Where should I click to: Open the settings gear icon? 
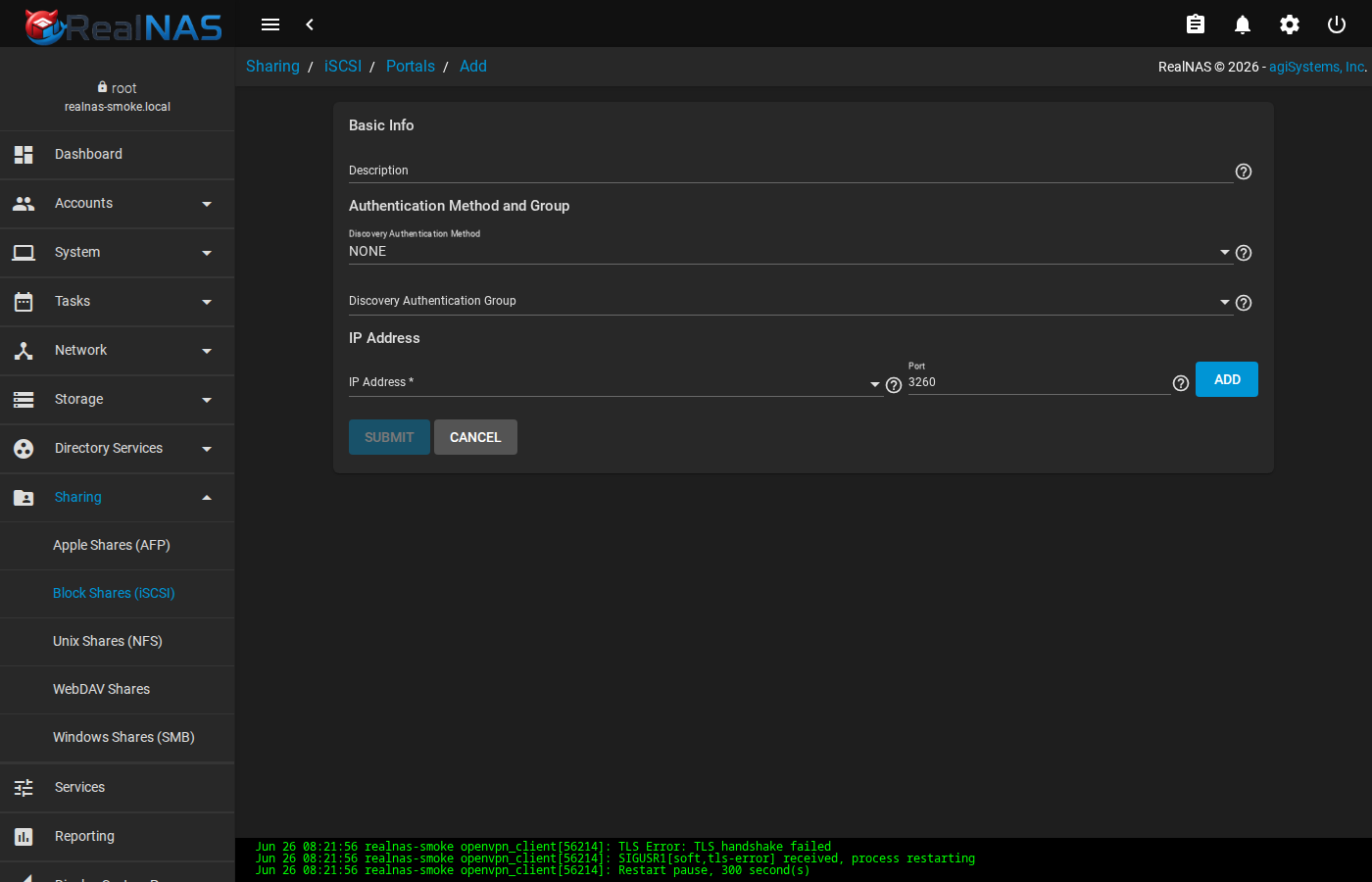pyautogui.click(x=1290, y=24)
